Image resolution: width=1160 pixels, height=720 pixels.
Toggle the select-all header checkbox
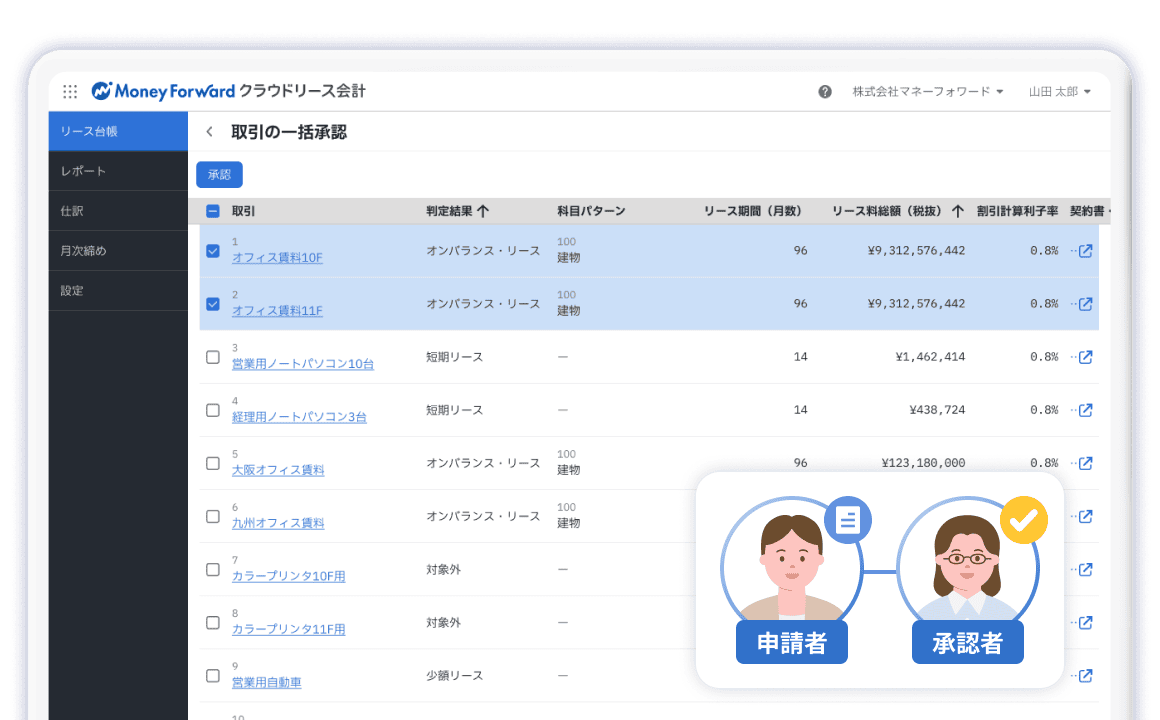pyautogui.click(x=213, y=211)
